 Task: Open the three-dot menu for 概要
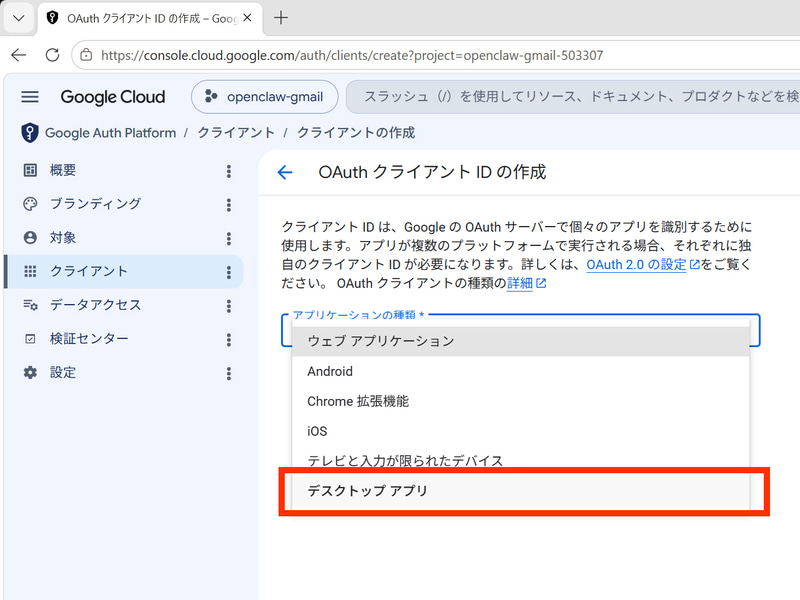(x=229, y=171)
